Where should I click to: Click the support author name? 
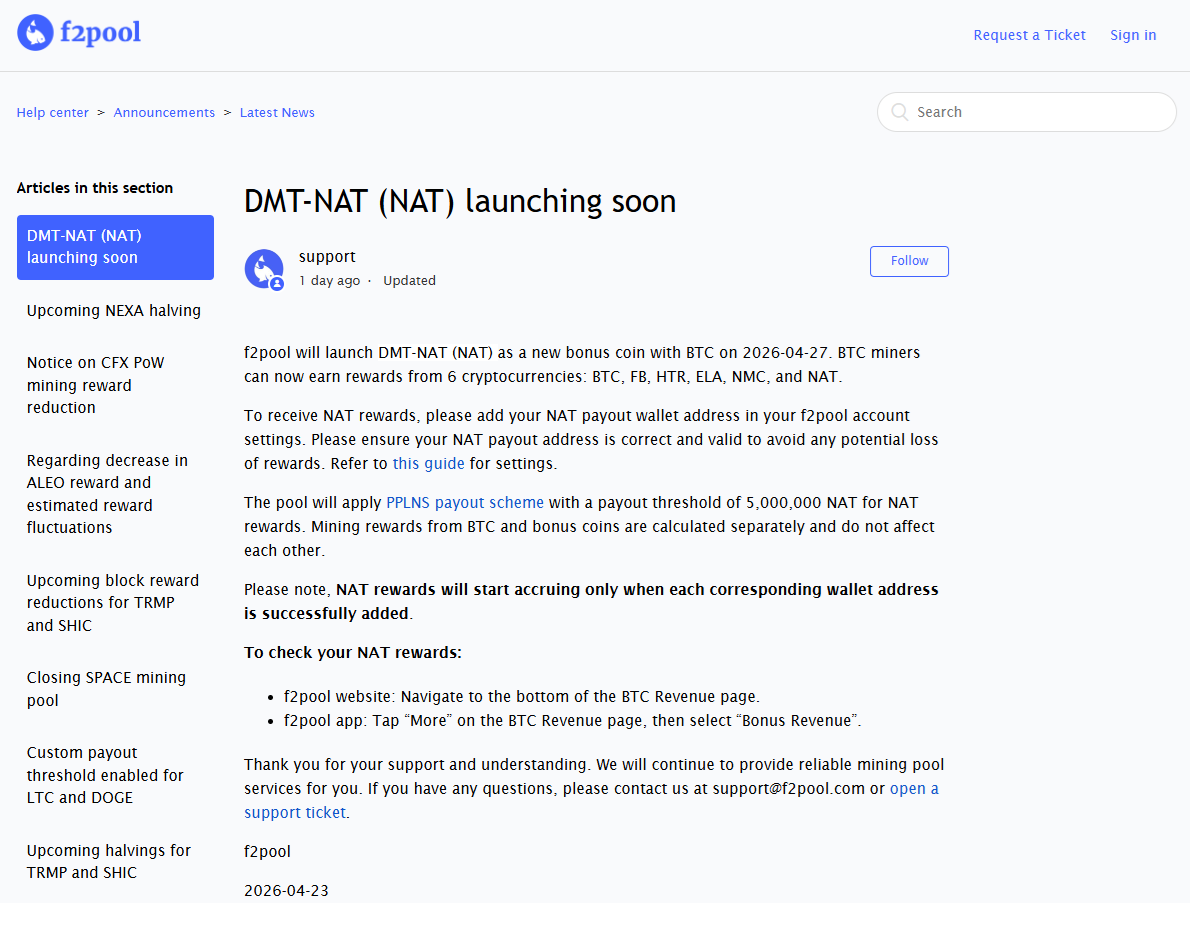[x=327, y=257]
